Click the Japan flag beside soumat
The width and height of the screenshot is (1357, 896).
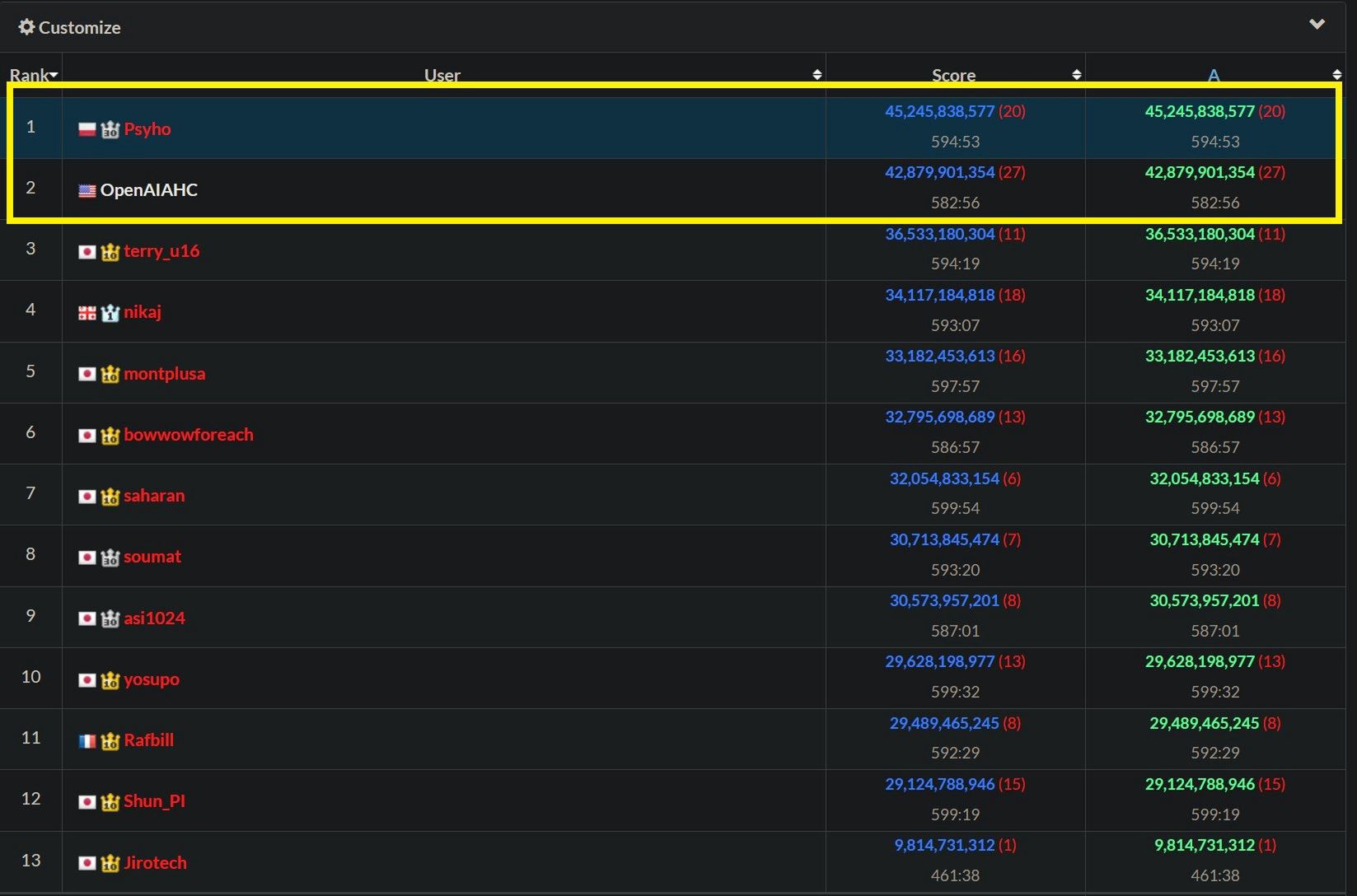click(x=87, y=558)
